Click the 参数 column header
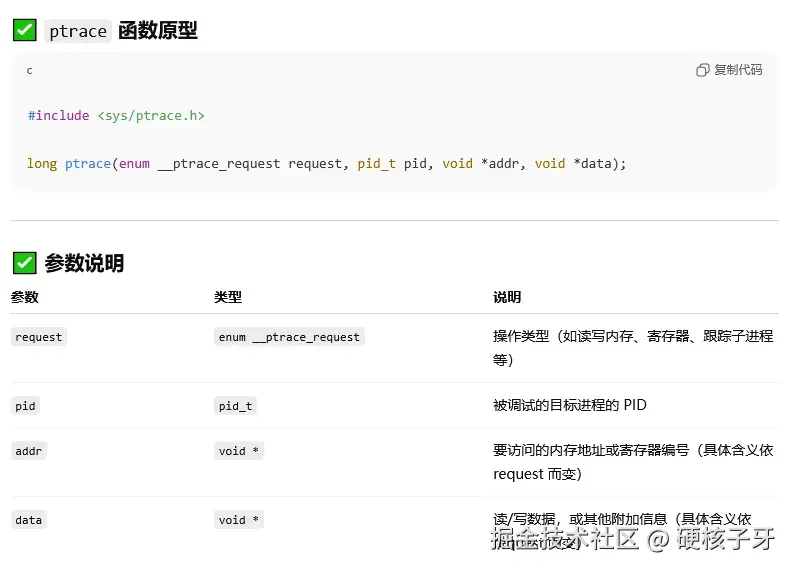 [x=25, y=297]
